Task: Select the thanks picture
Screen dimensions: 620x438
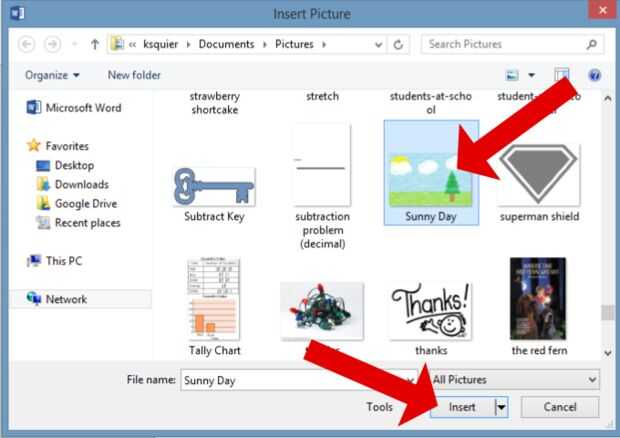Action: tap(431, 319)
